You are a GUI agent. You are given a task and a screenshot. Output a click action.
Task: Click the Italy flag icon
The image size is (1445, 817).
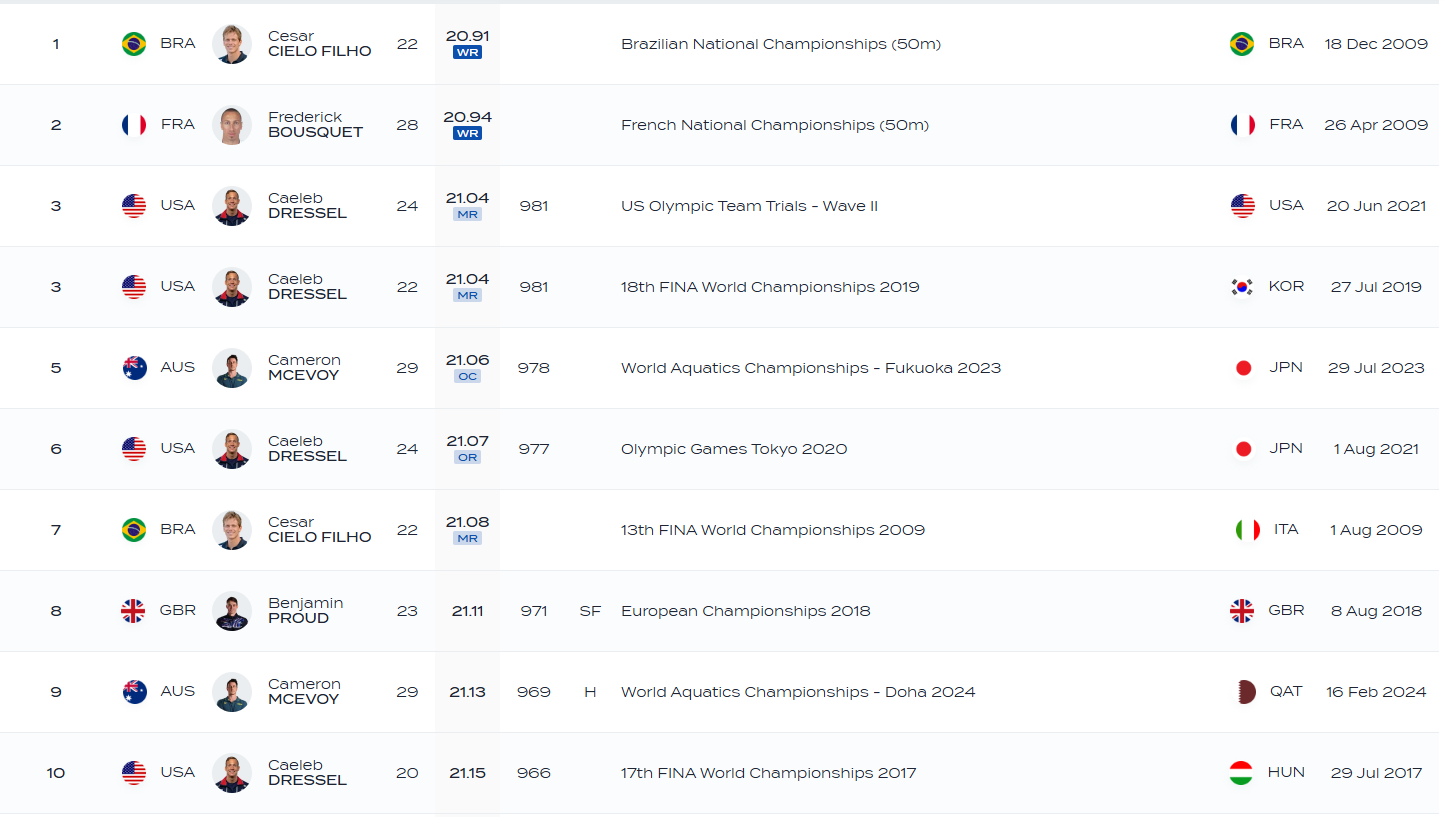(1247, 530)
